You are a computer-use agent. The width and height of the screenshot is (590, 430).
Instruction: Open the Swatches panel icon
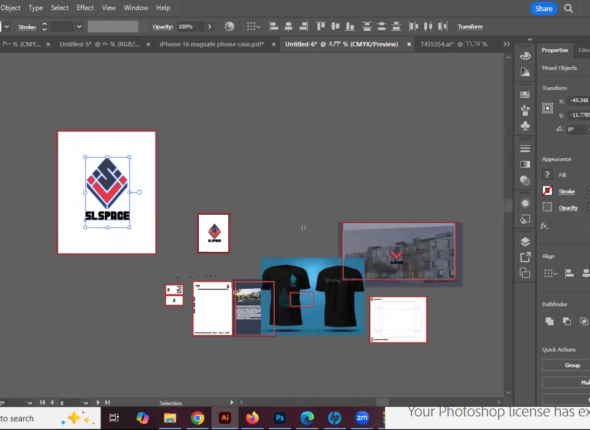point(525,94)
